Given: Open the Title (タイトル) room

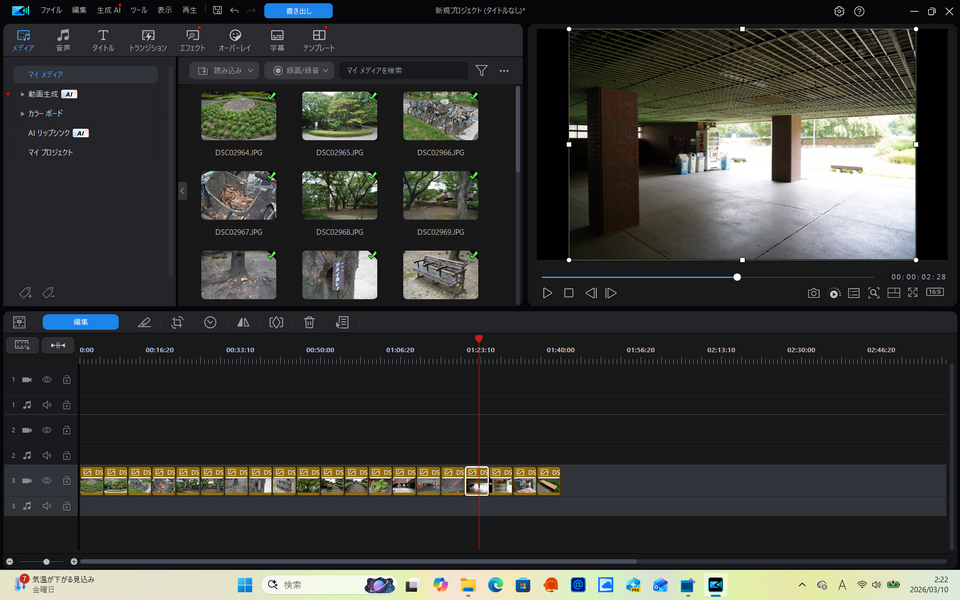Looking at the screenshot, I should tap(103, 40).
